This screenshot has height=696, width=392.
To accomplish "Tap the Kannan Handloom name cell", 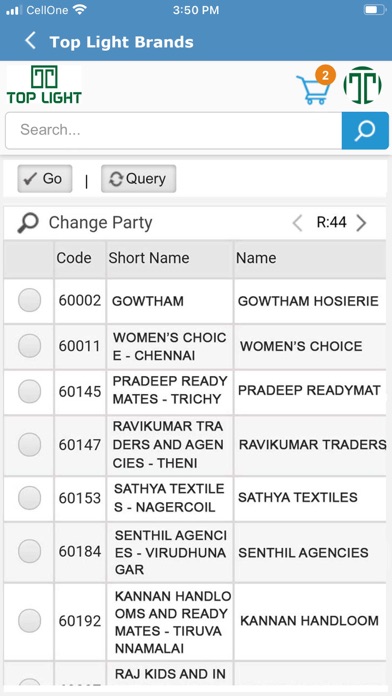I will 310,621.
